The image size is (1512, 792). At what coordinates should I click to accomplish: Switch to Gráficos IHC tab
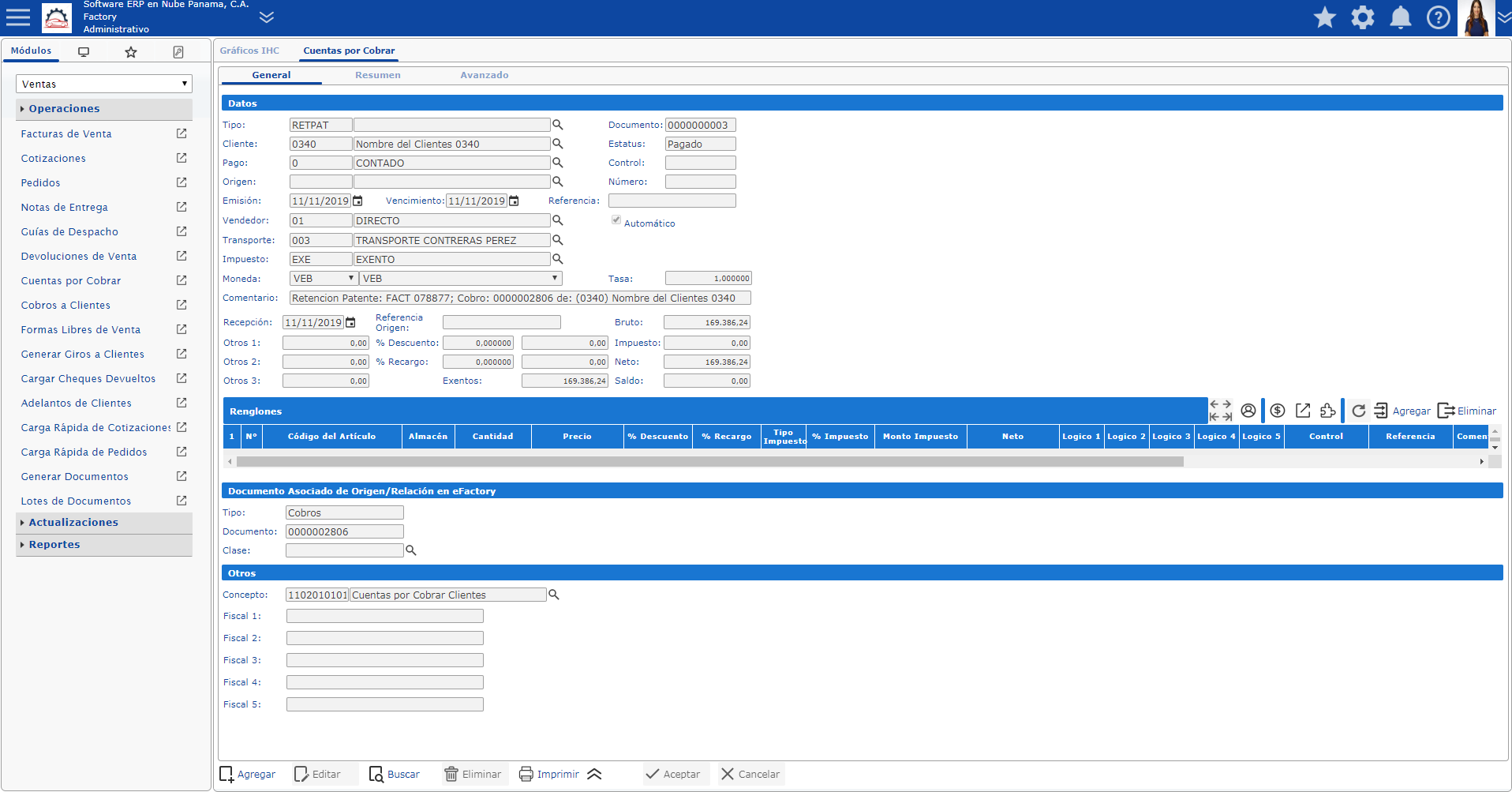point(249,51)
